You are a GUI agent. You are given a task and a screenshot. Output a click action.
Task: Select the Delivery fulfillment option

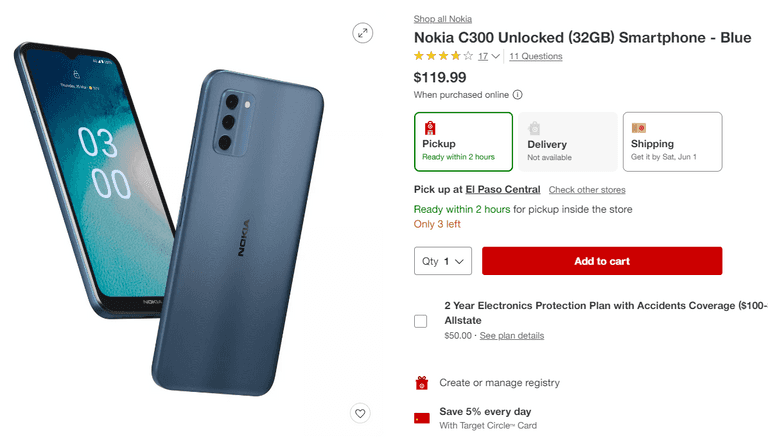(x=567, y=142)
